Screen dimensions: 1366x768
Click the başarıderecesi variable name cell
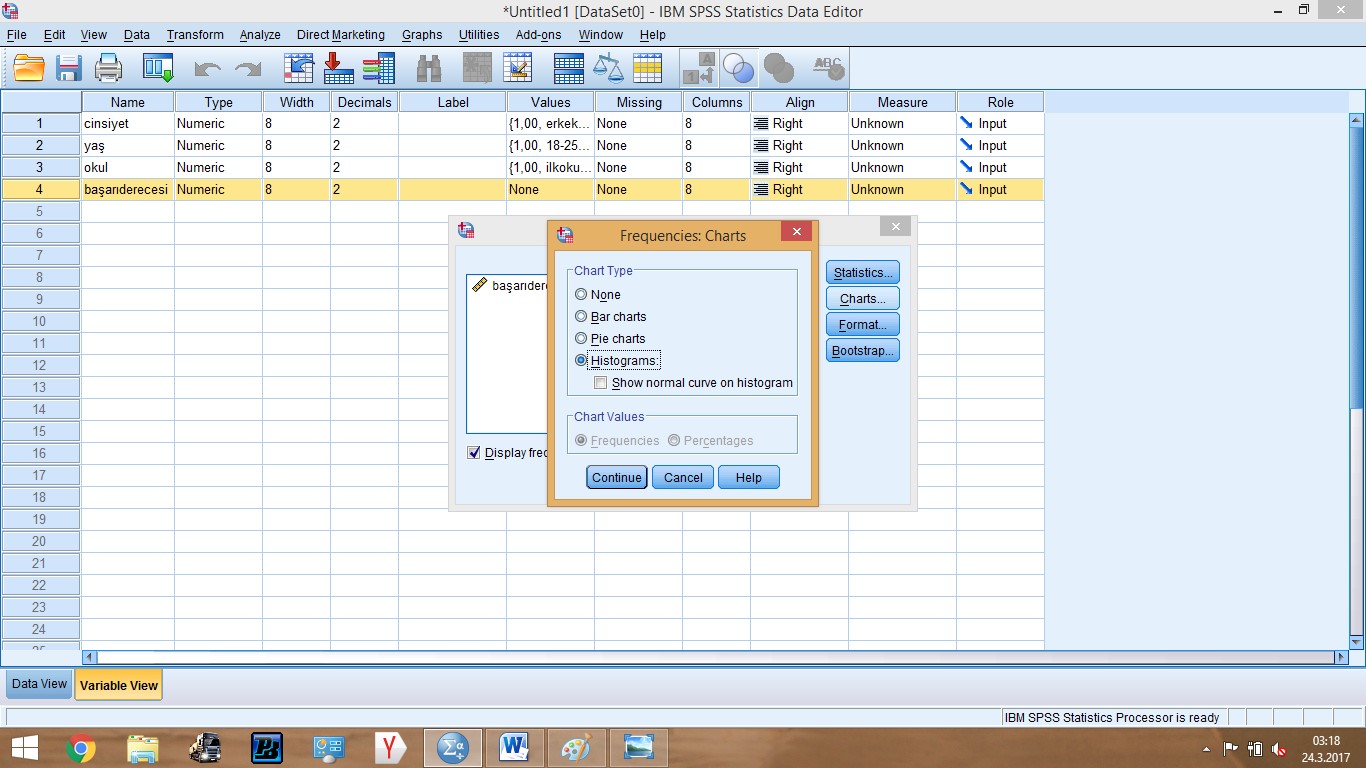128,190
